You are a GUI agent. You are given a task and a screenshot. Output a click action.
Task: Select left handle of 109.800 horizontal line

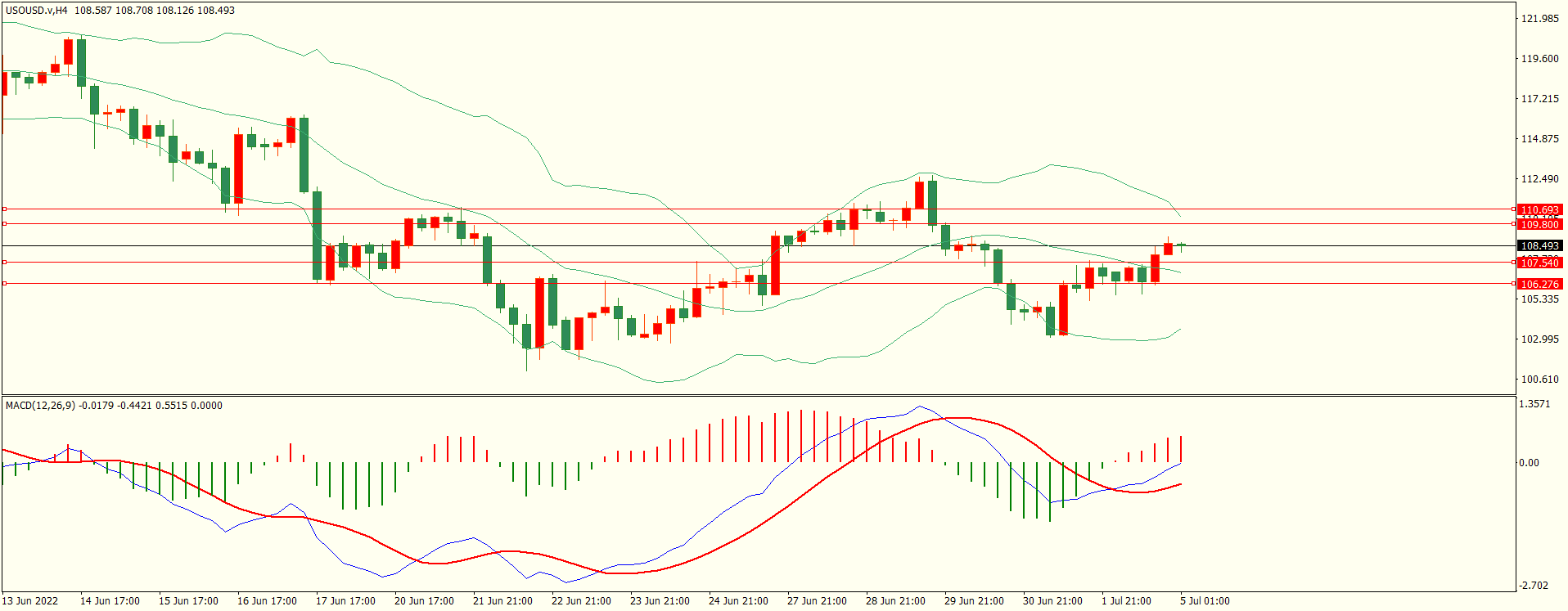4,224
